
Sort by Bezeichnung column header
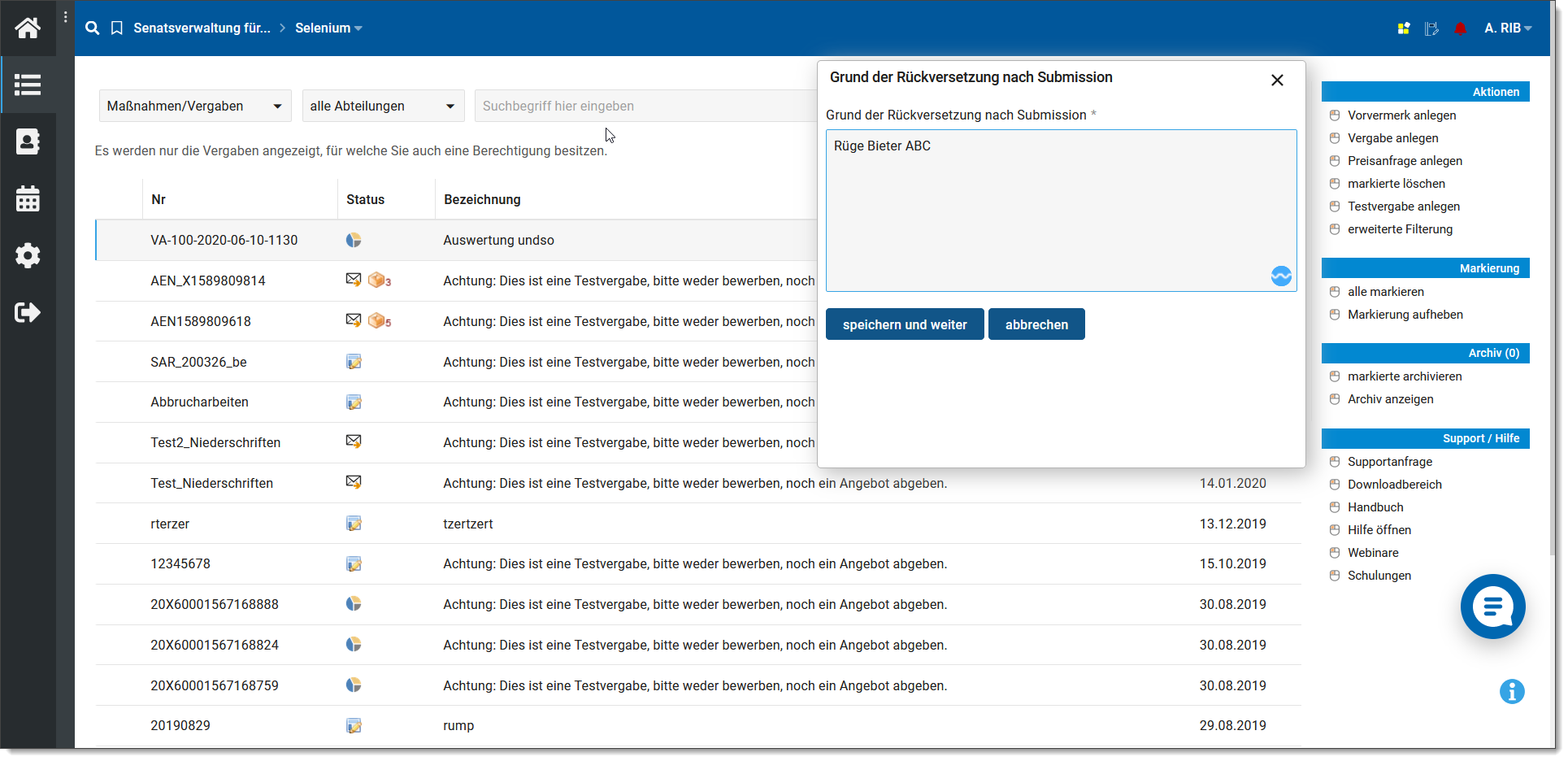(x=482, y=199)
